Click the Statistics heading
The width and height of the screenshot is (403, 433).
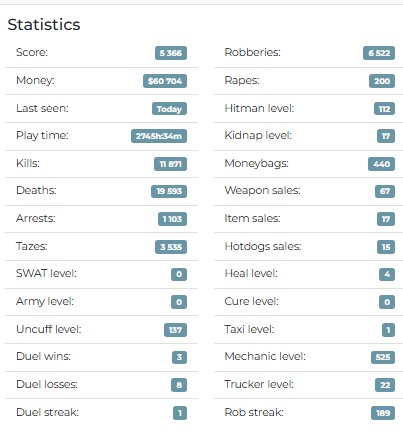(x=44, y=25)
